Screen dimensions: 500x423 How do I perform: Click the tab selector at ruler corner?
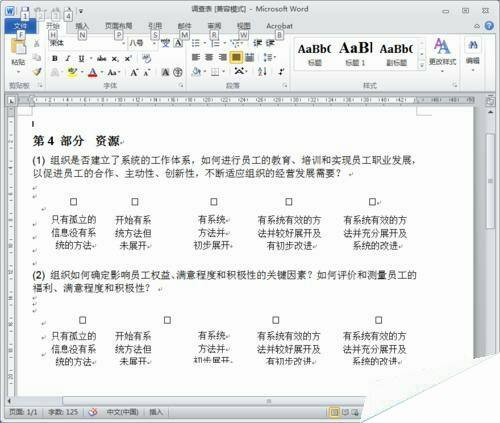click(x=11, y=100)
